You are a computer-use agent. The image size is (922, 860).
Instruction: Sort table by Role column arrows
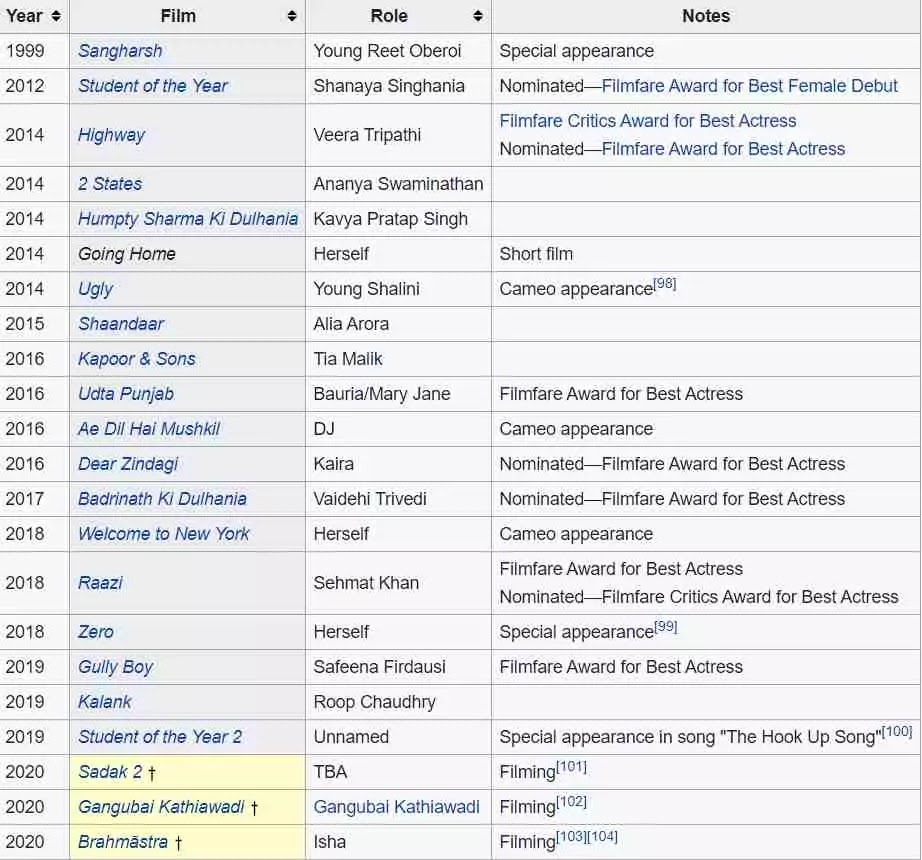tap(477, 16)
